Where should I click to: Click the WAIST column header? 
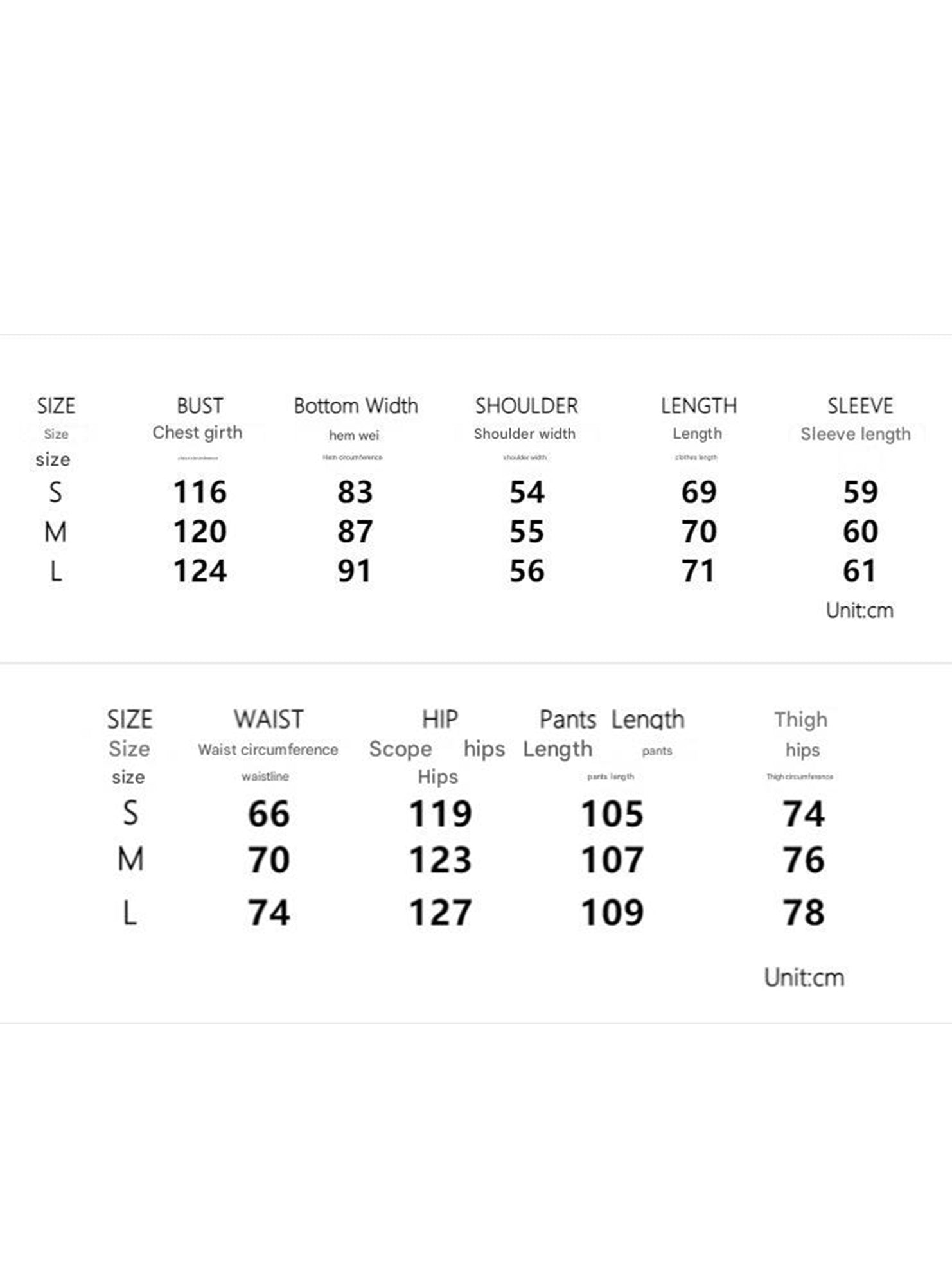tap(269, 719)
